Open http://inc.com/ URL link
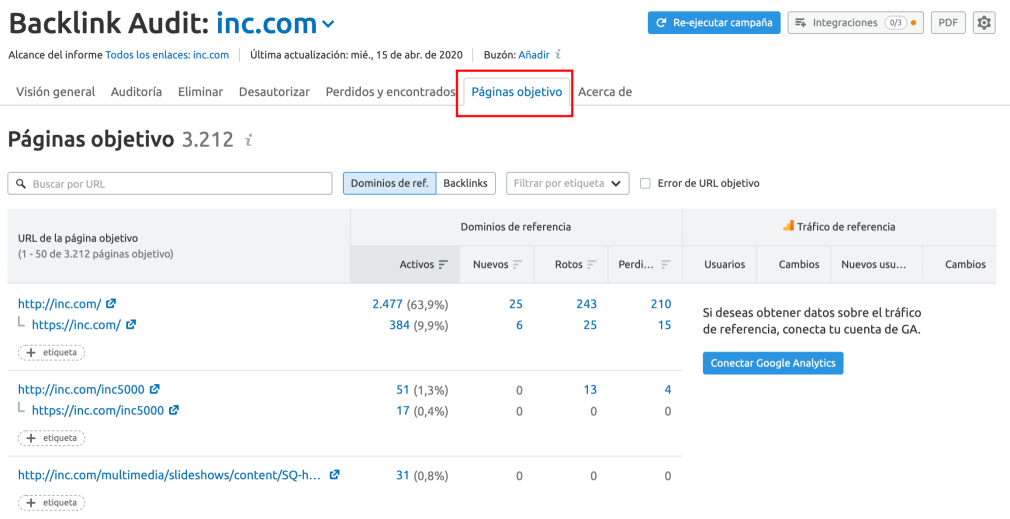Screen dimensions: 1010x519 59,303
